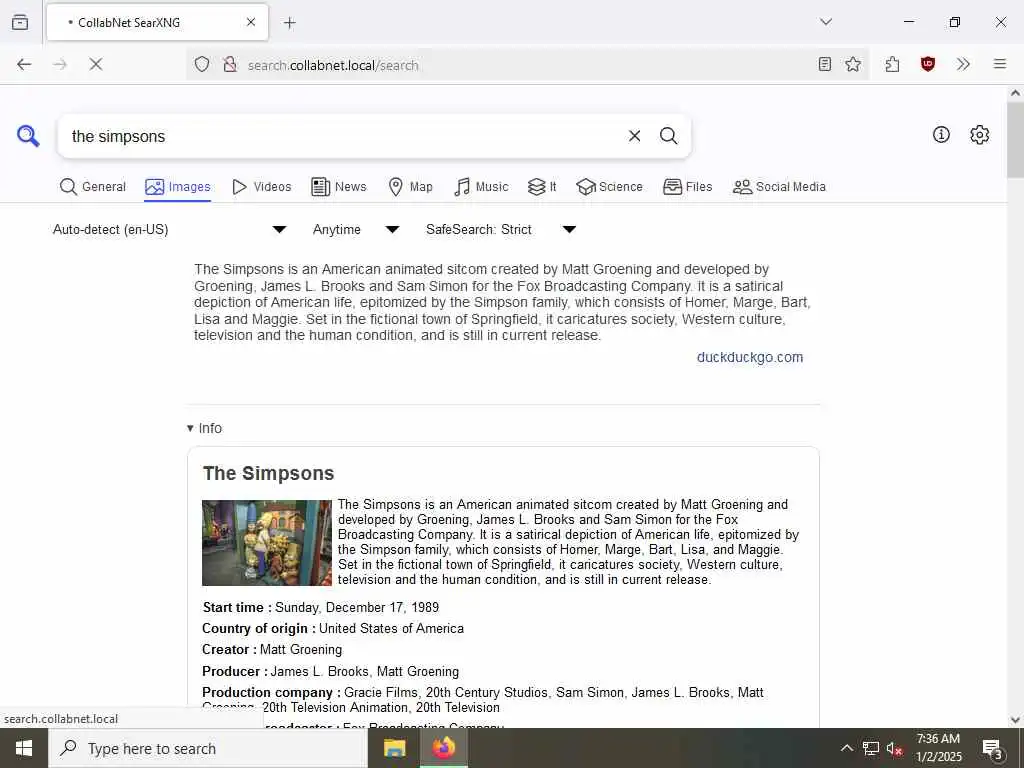1024x768 pixels.
Task: Open a new tab with the plus button
Action: pyautogui.click(x=289, y=23)
